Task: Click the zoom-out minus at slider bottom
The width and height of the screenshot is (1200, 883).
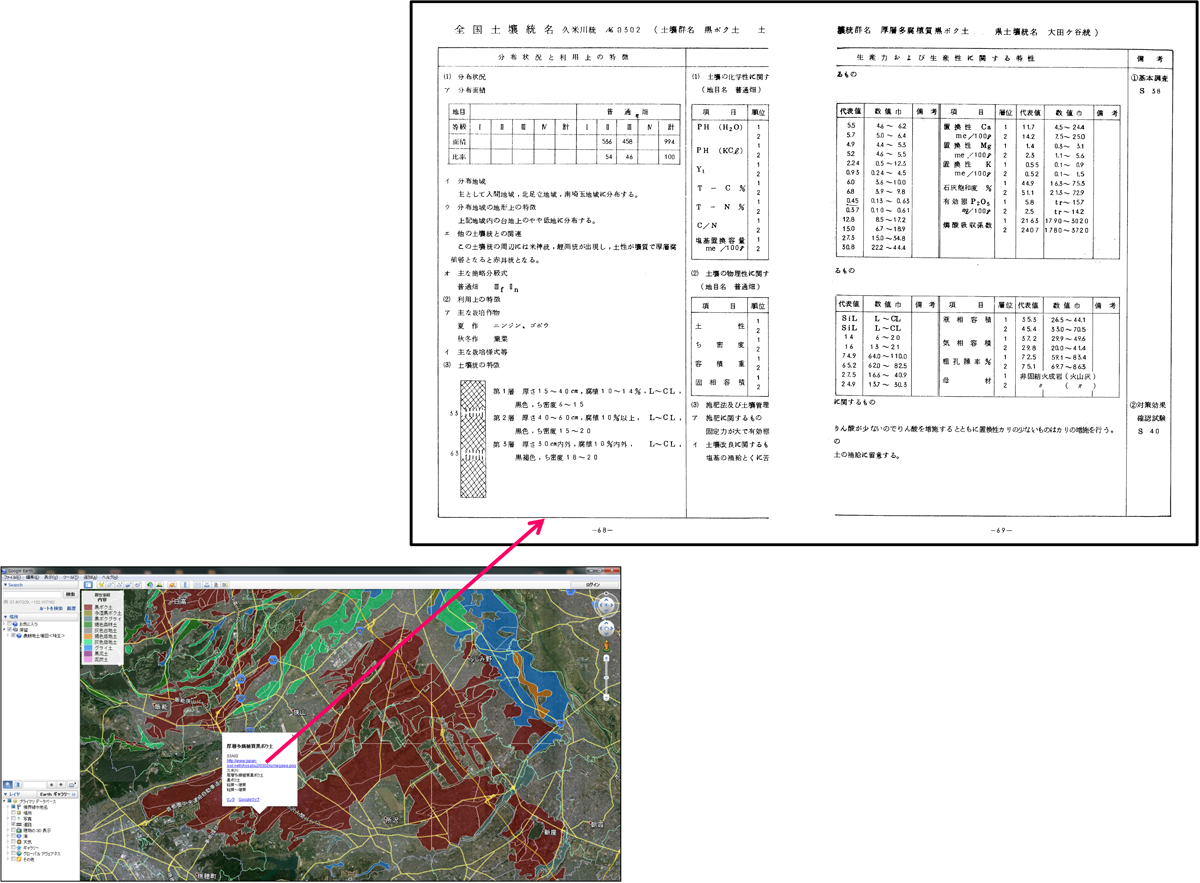Action: point(606,697)
